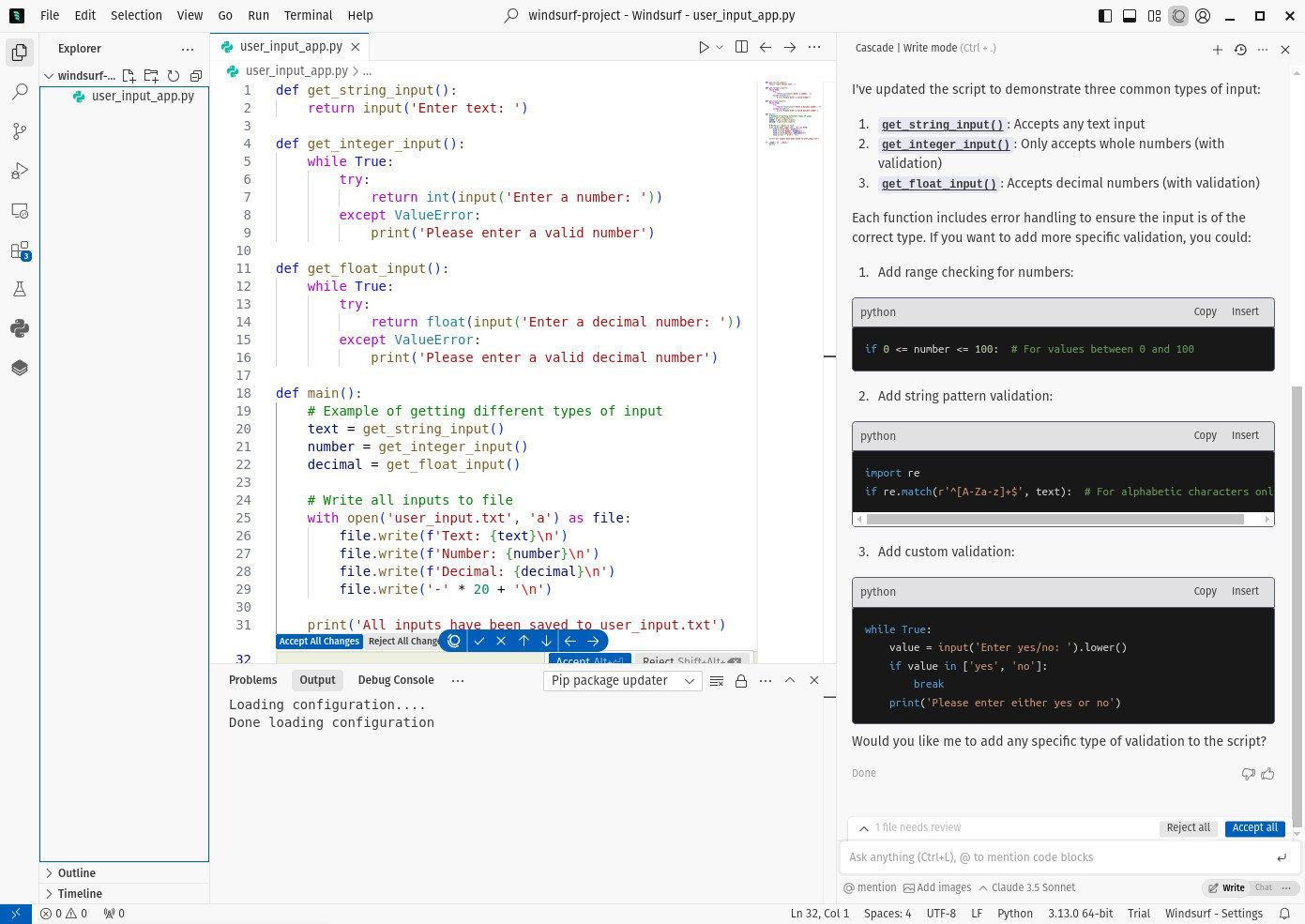Expand the Outline section

pos(76,872)
